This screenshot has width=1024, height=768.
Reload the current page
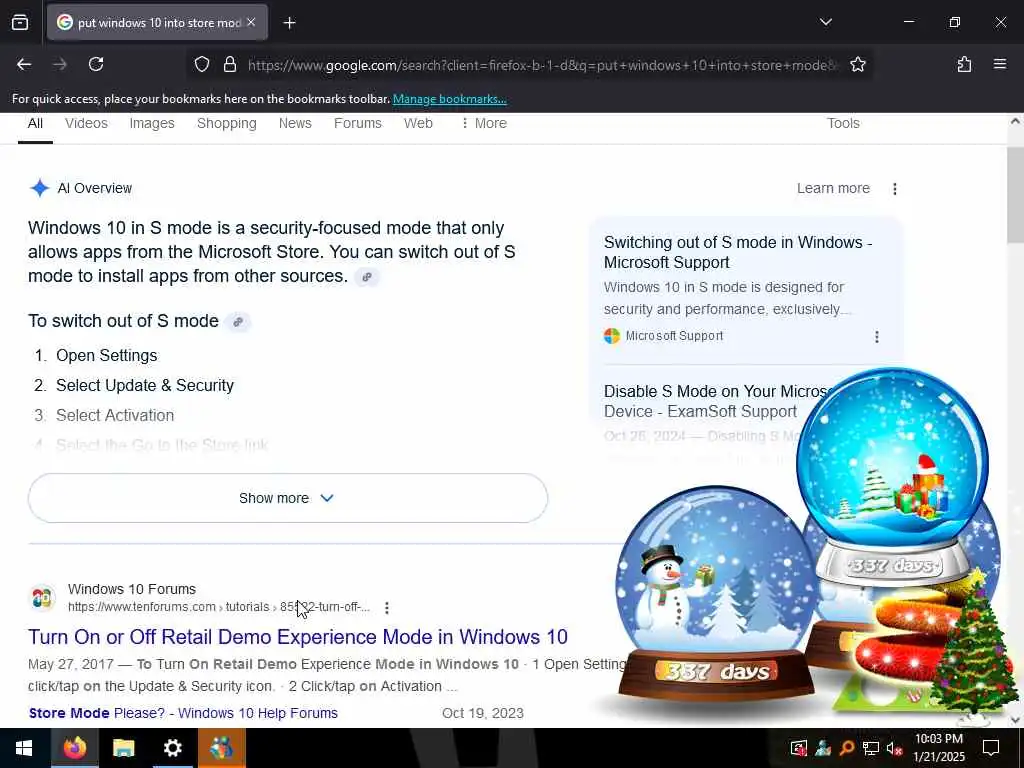pyautogui.click(x=96, y=64)
